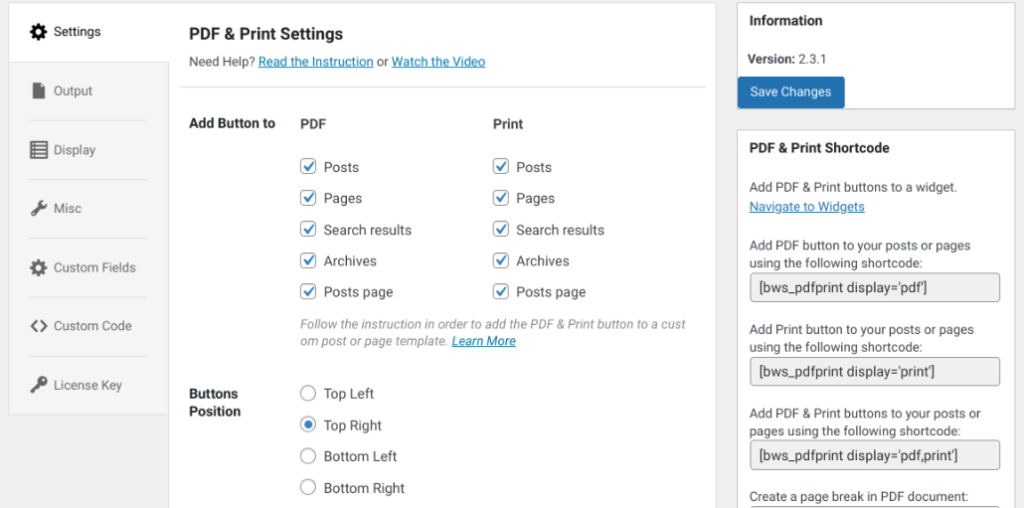Uncheck Print Posts page checkbox
The image size is (1024, 508).
[501, 292]
